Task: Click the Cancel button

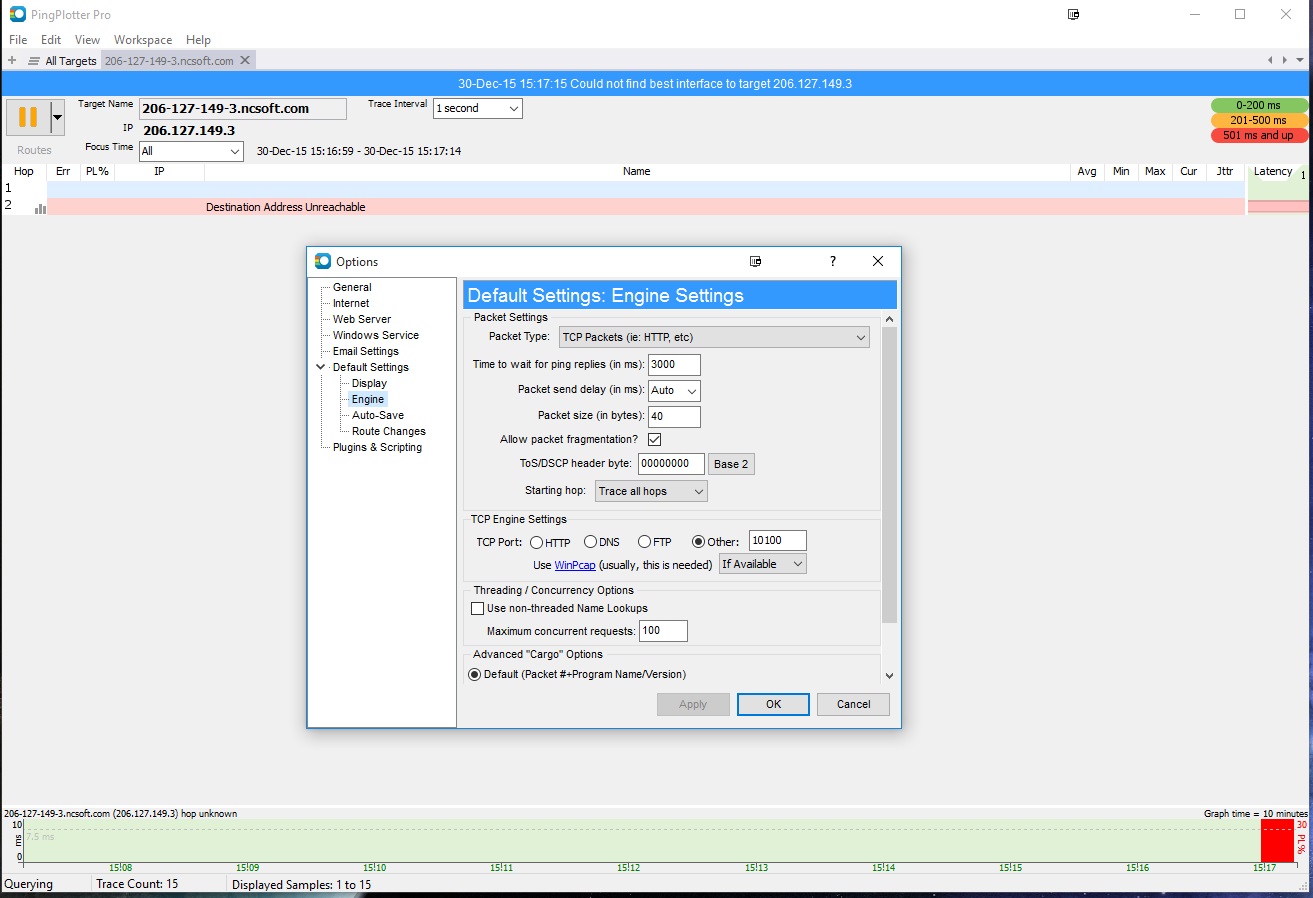Action: pyautogui.click(x=853, y=704)
